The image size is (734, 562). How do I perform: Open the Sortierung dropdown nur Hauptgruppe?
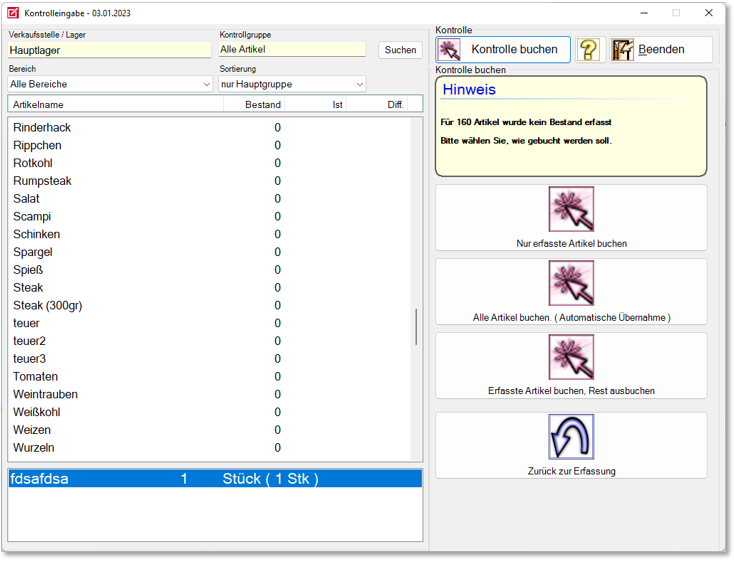tap(292, 84)
